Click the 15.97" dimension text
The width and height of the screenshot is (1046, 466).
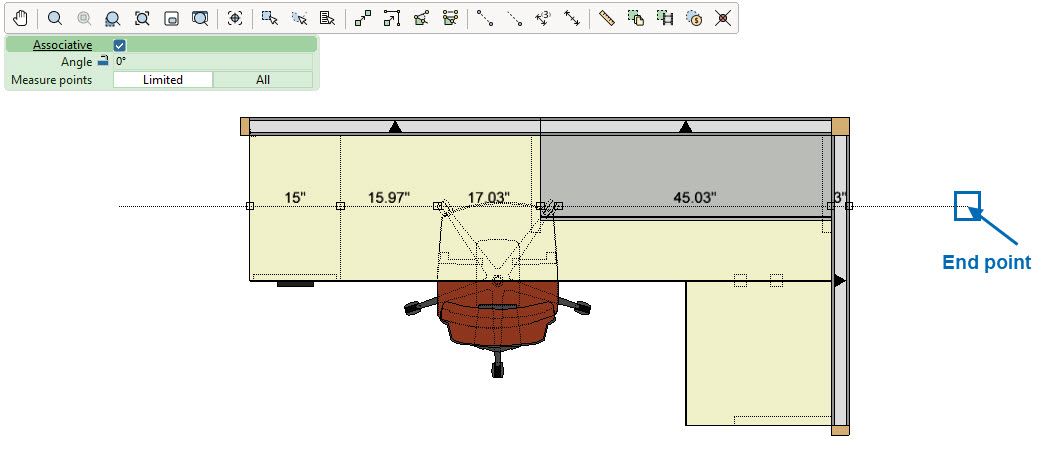(x=389, y=197)
